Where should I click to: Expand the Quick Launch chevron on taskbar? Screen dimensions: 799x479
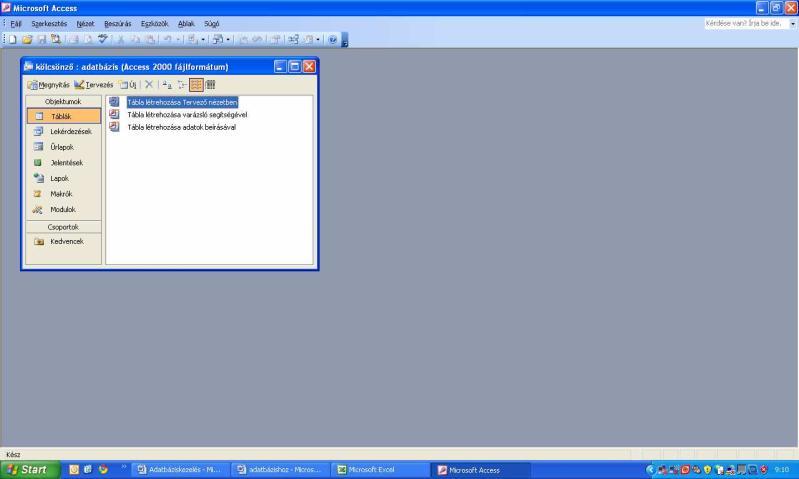tap(123, 466)
